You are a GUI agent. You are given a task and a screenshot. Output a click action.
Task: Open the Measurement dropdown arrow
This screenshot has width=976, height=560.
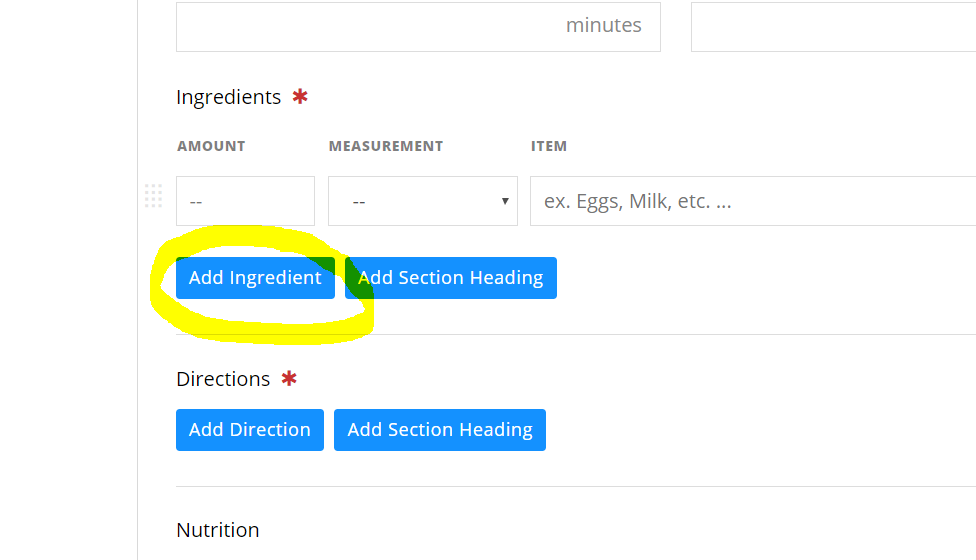pyautogui.click(x=505, y=201)
